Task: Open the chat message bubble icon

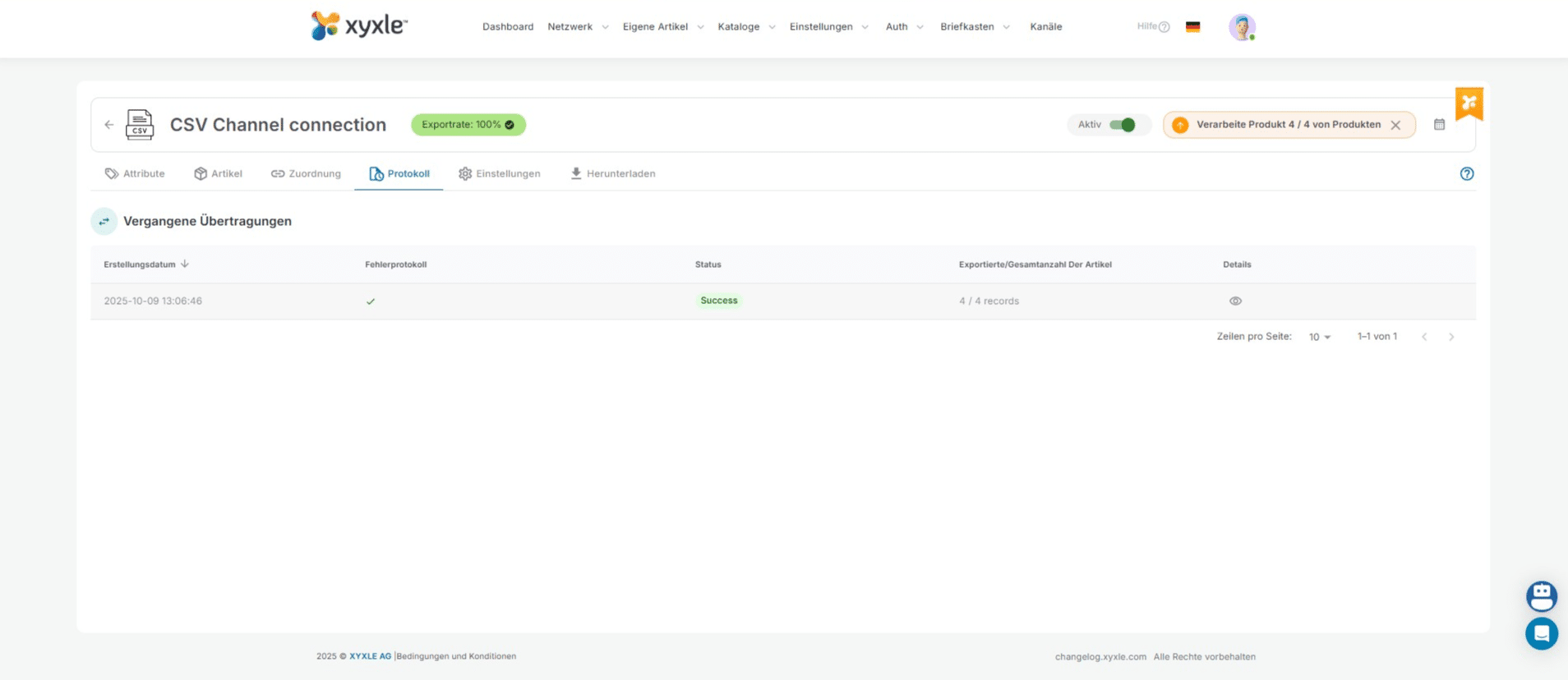Action: point(1541,633)
